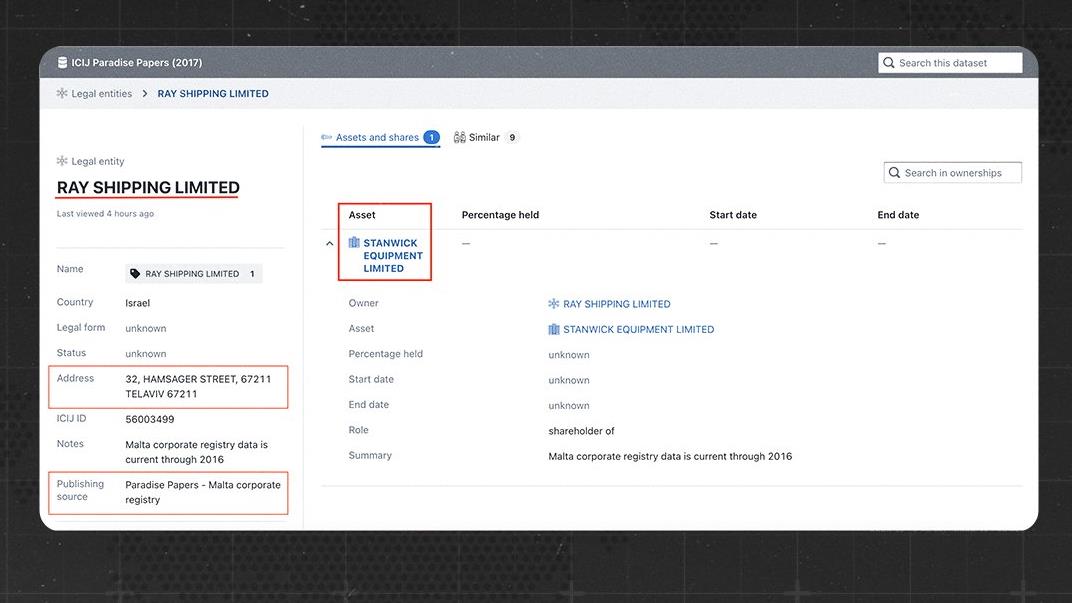Click Paradise Papers - Malta corporate registry text
The width and height of the screenshot is (1072, 603).
[x=203, y=492]
